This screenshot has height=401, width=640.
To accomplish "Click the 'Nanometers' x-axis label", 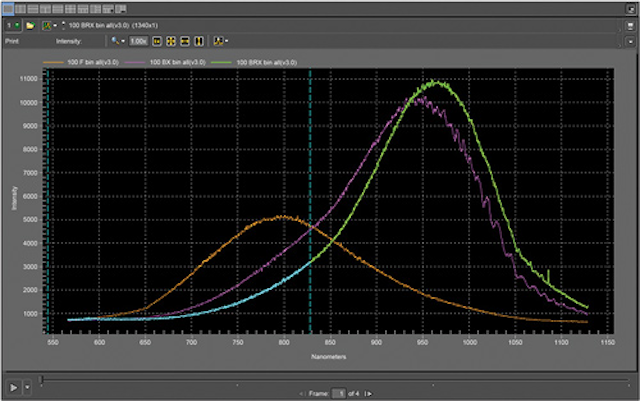I will 329,357.
